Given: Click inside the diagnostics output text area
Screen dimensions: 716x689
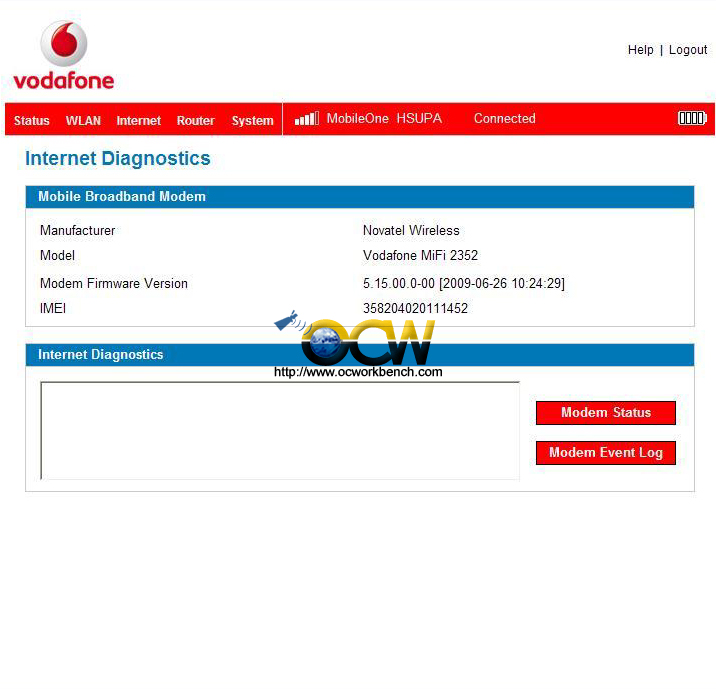Looking at the screenshot, I should click(280, 431).
